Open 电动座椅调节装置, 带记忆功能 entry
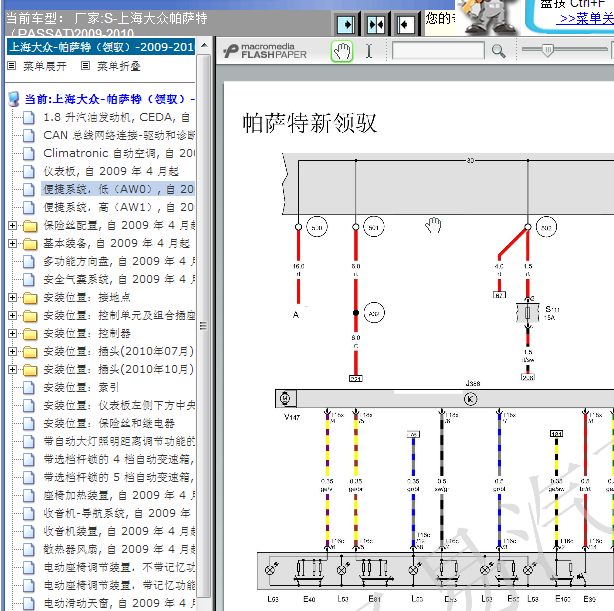The height and width of the screenshot is (611, 614). click(x=119, y=586)
